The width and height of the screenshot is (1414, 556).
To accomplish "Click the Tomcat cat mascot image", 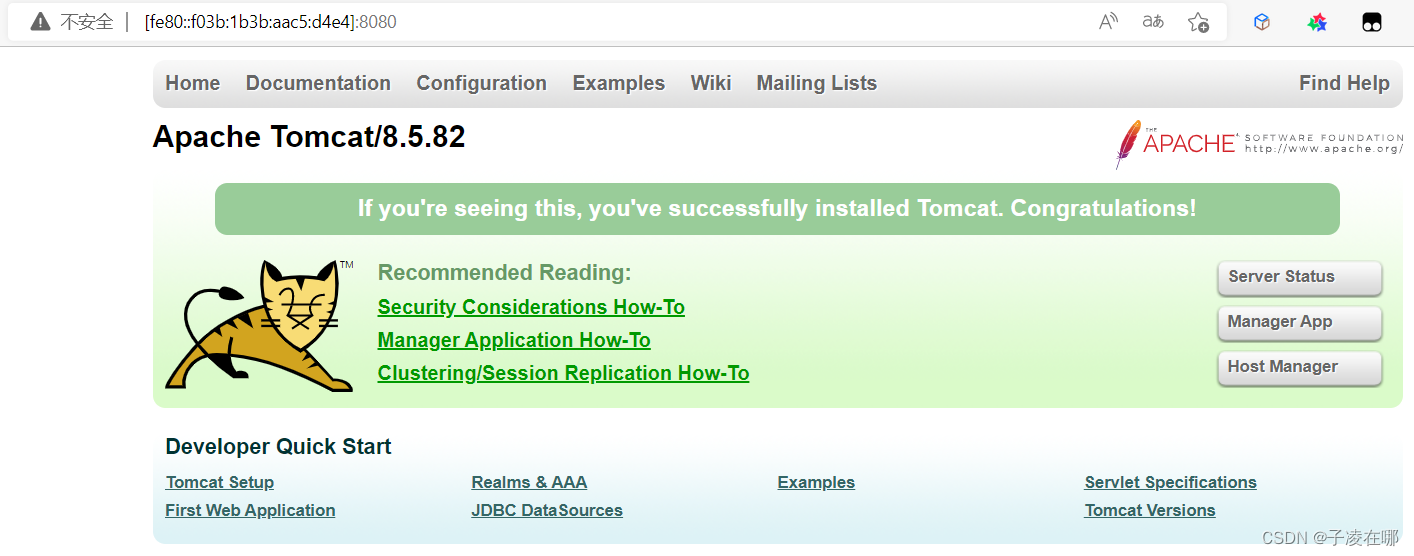I will (260, 325).
